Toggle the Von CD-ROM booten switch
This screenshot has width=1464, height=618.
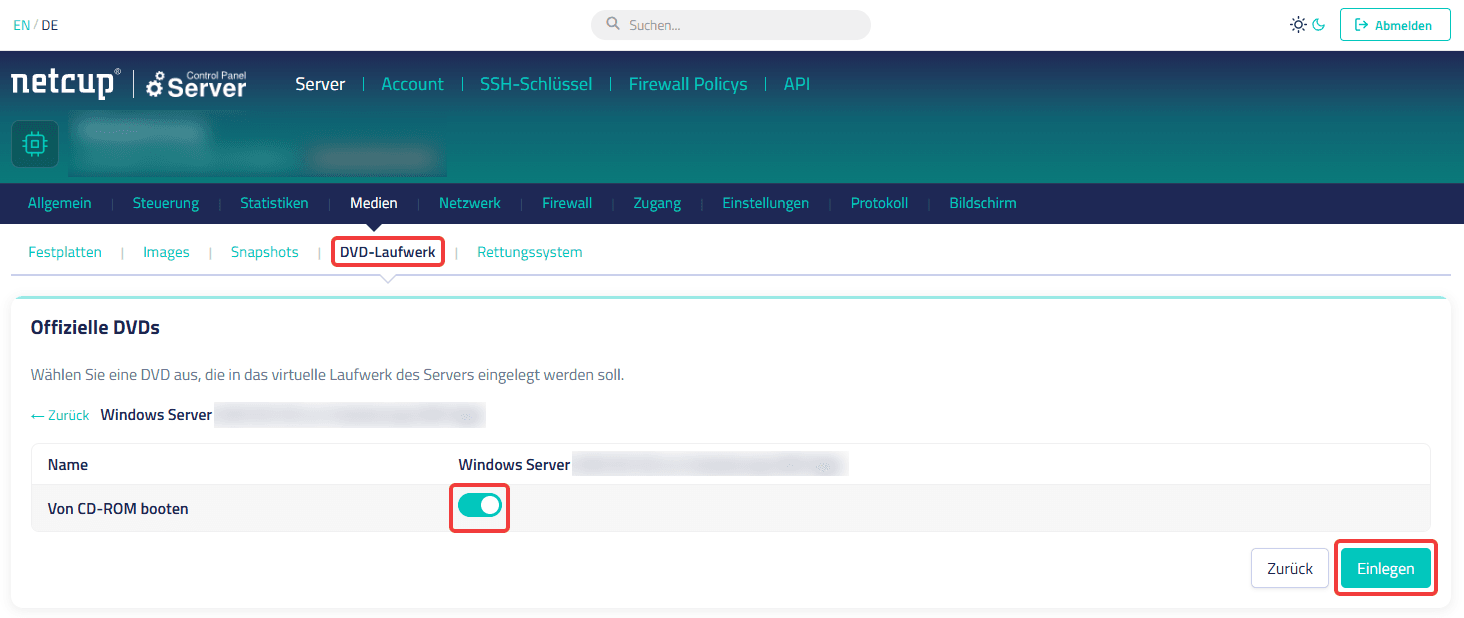[x=480, y=507]
